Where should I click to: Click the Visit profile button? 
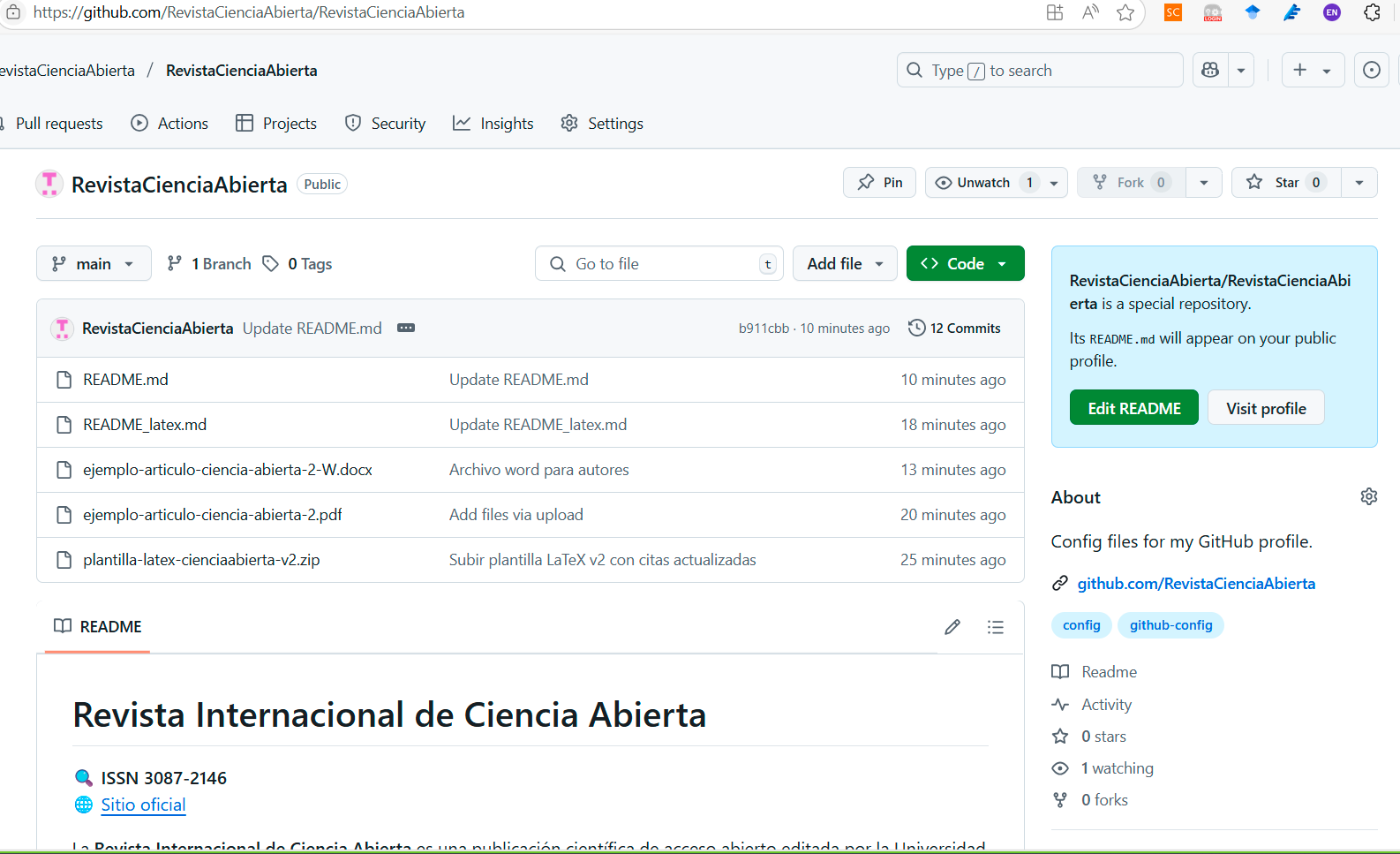pyautogui.click(x=1266, y=408)
